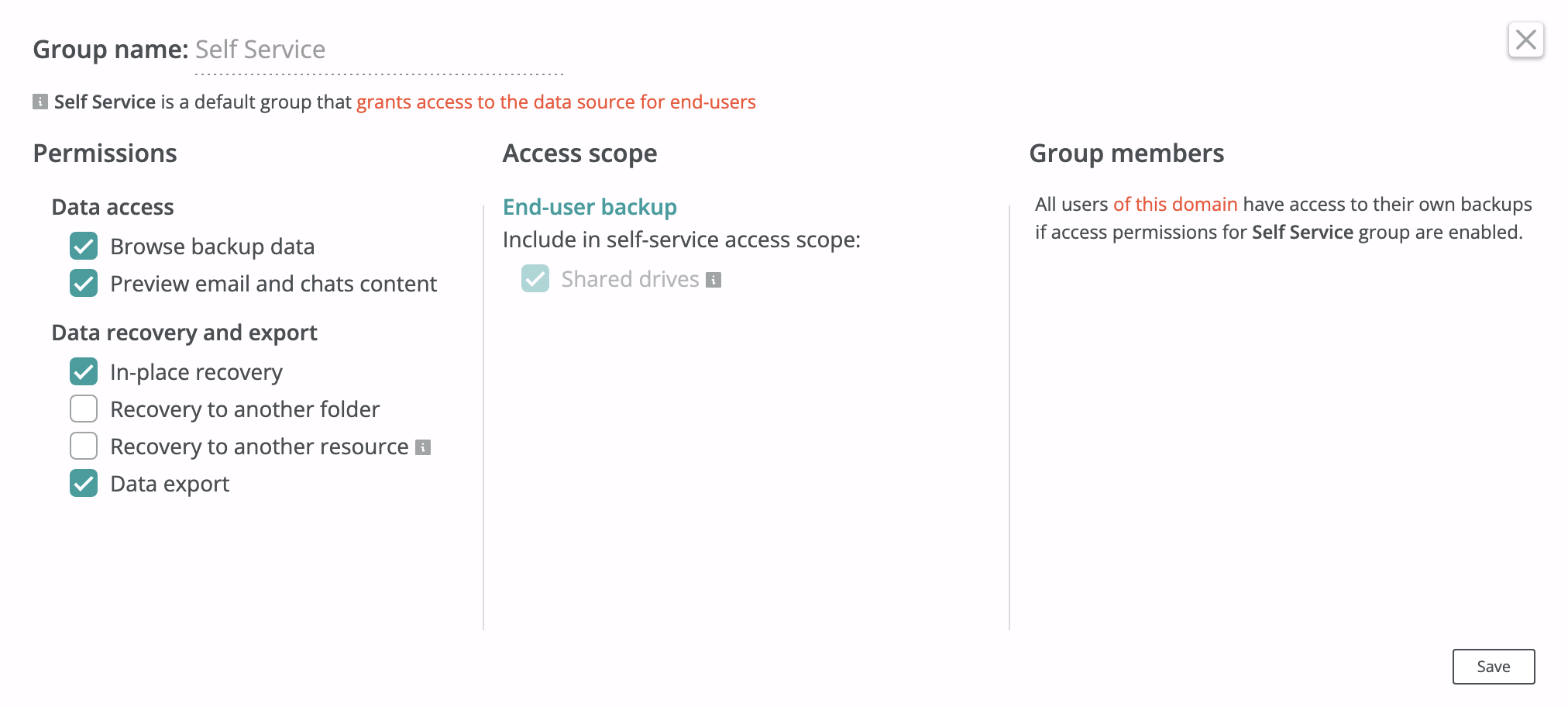Uncheck the Data export checkbox

84,484
